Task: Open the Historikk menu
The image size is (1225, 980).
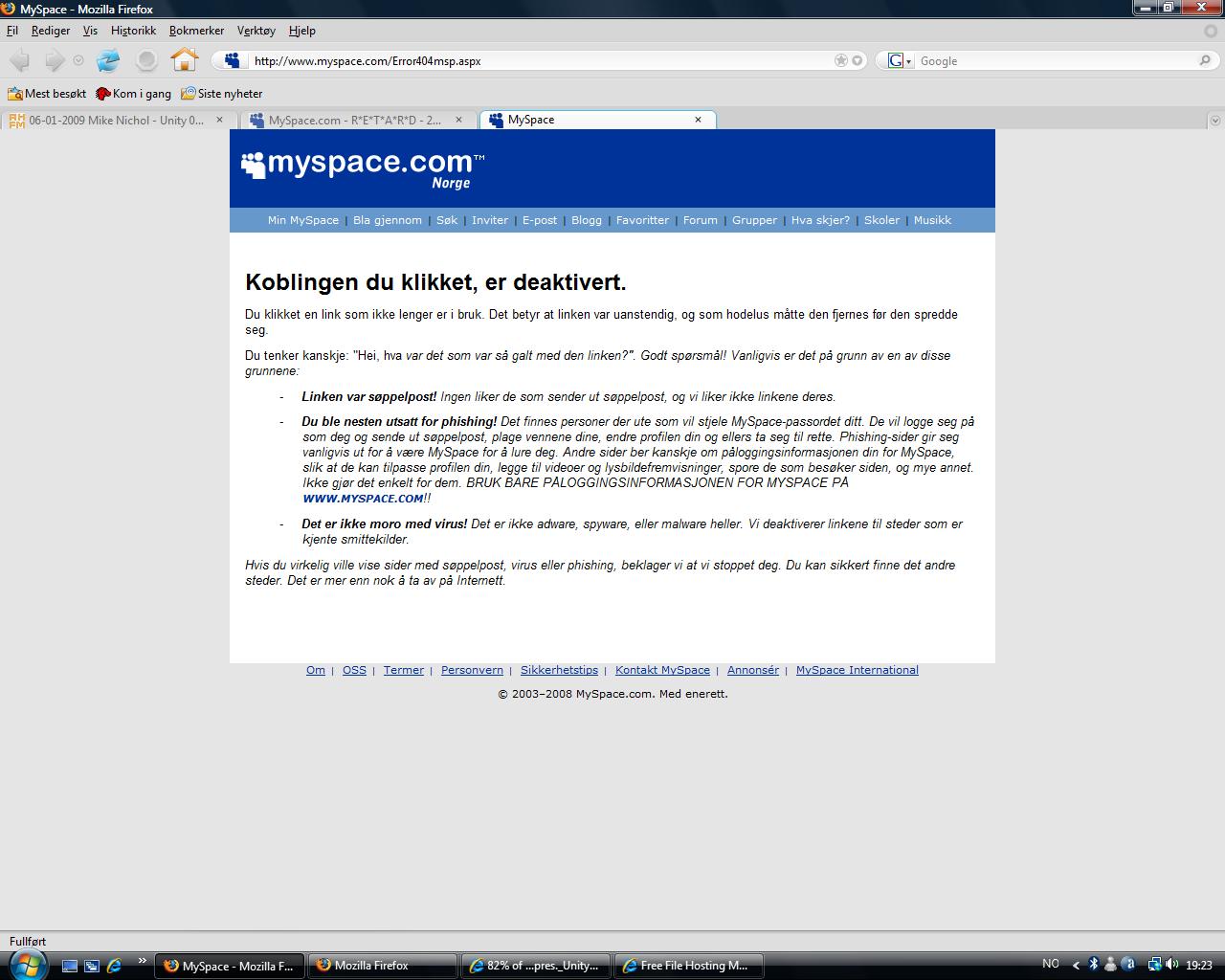Action: 133,31
